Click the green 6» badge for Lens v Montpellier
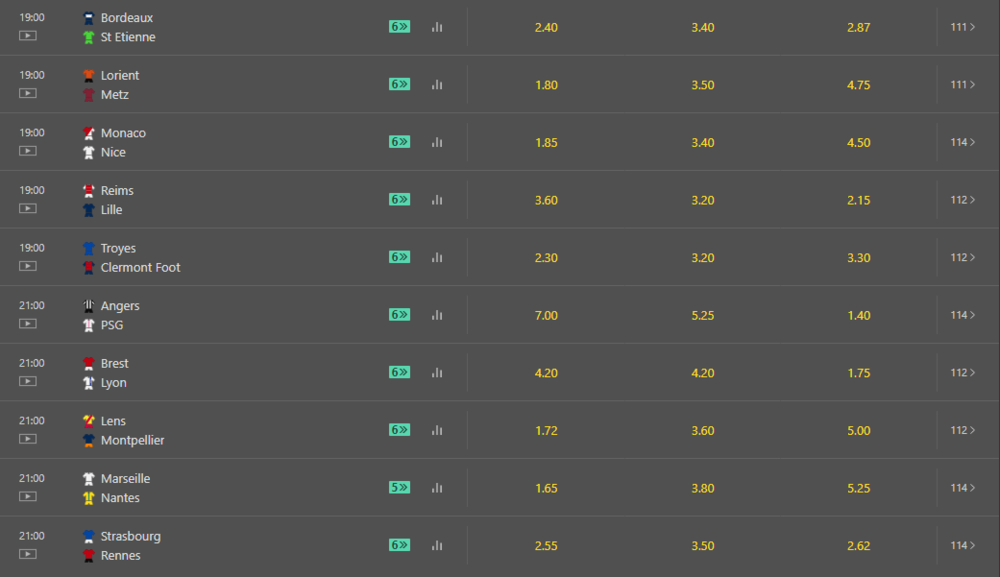This screenshot has height=577, width=1000. (x=400, y=430)
